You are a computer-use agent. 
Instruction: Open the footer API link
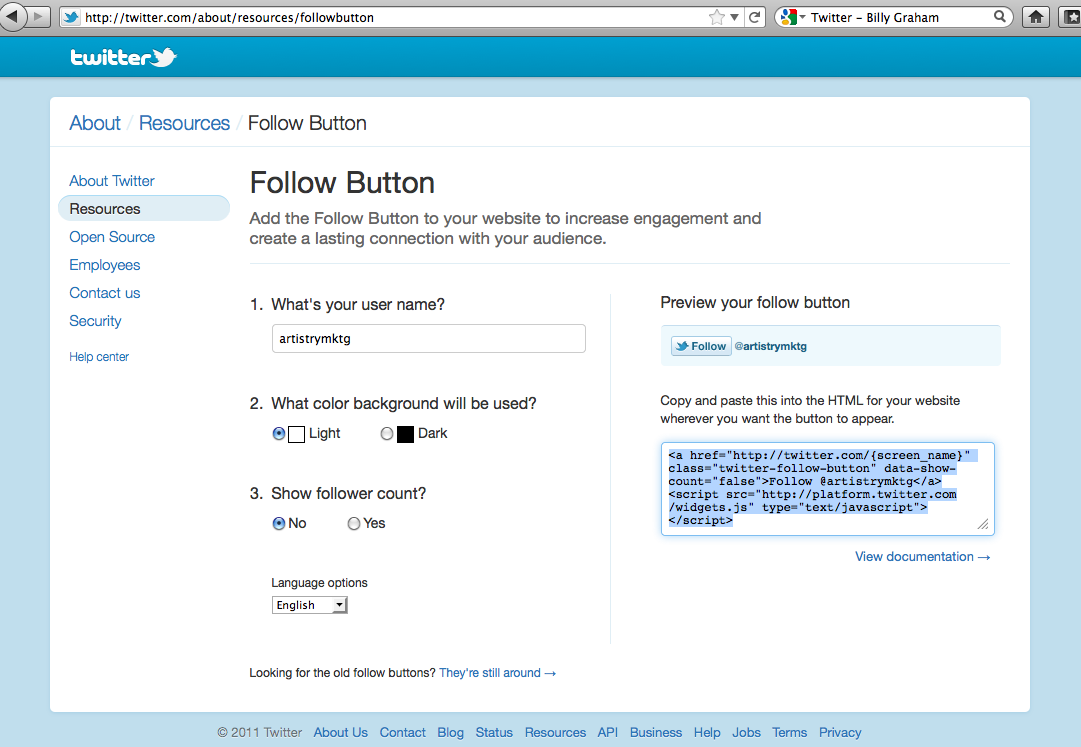[607, 733]
